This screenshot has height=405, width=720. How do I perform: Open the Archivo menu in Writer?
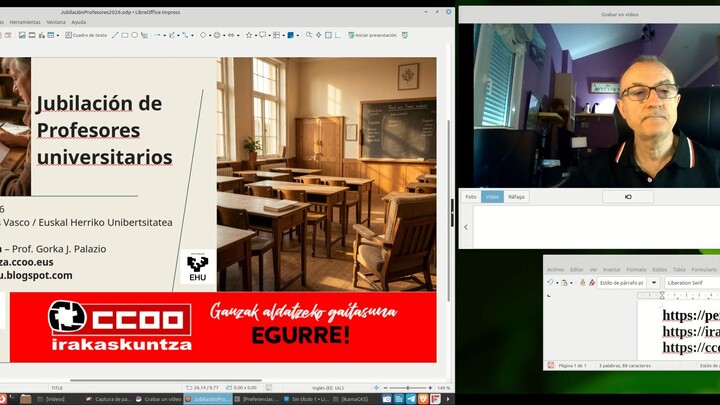[x=555, y=270]
